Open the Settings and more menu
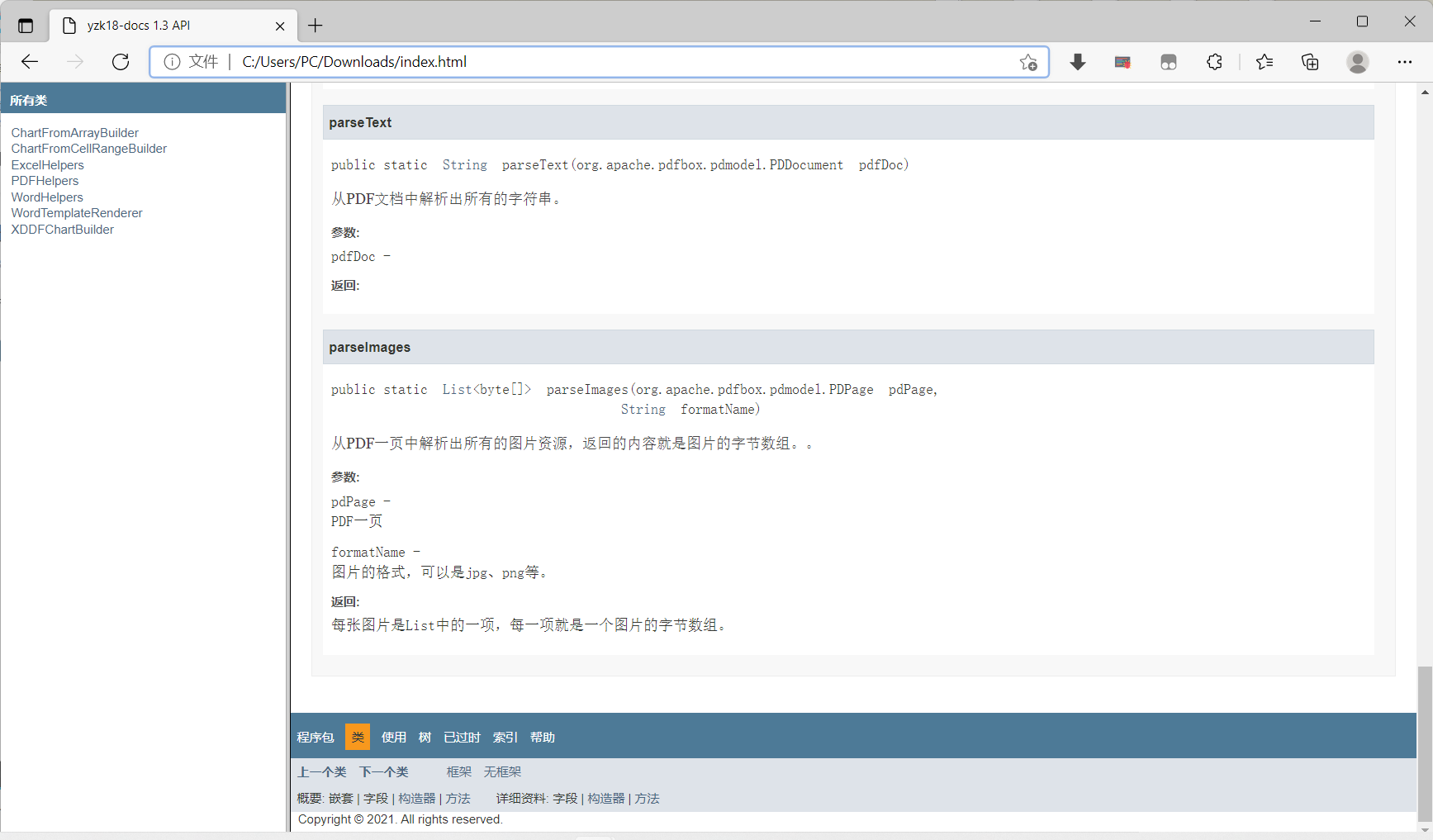 click(x=1405, y=62)
